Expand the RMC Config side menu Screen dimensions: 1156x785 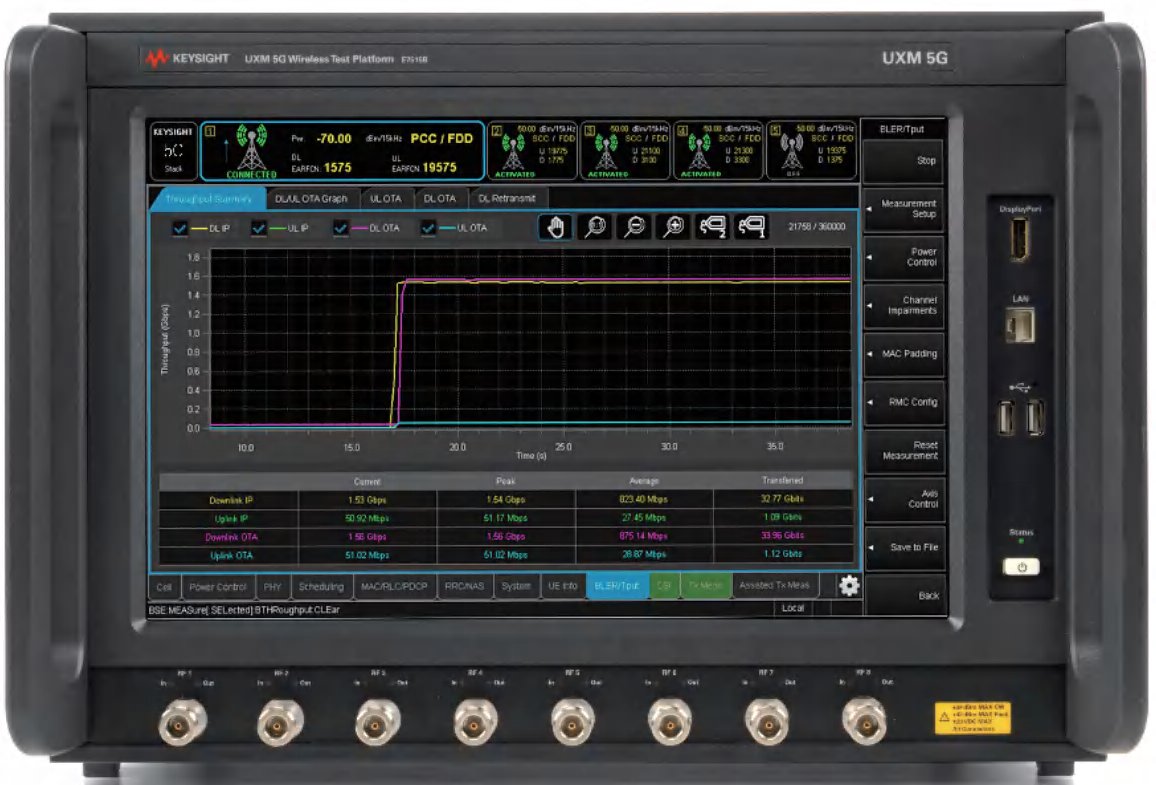point(904,402)
